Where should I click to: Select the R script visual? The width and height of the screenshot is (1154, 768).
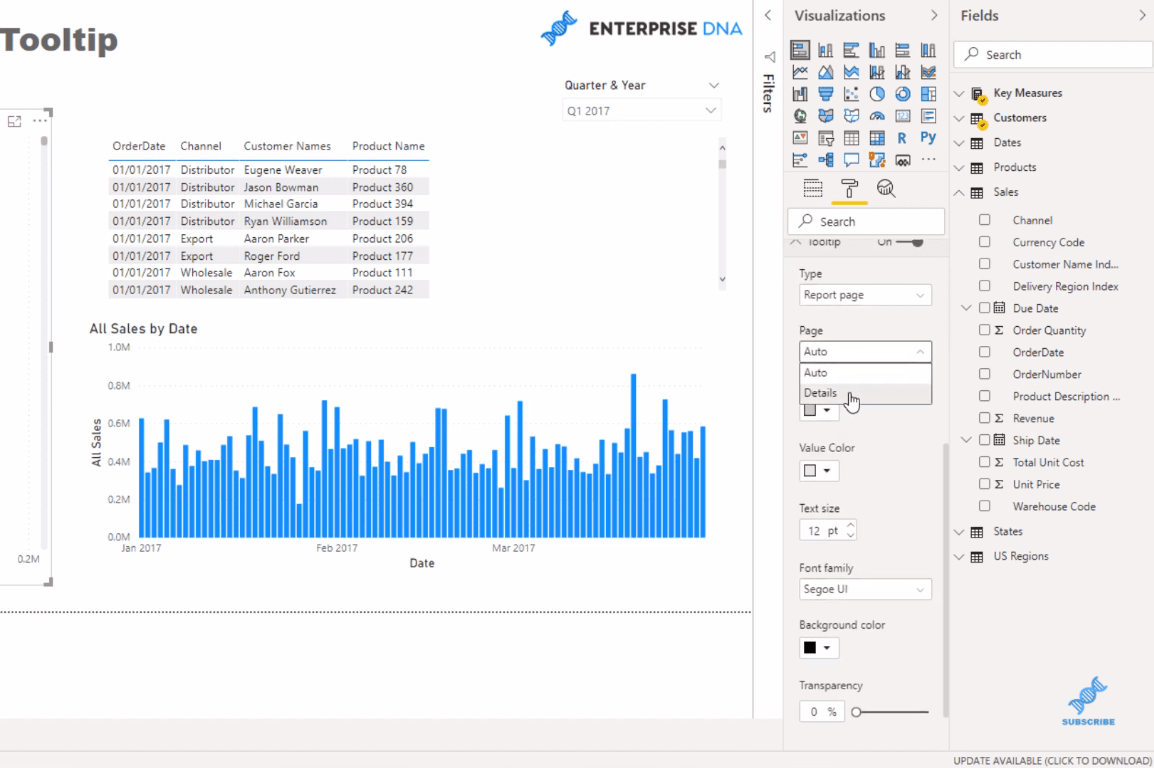point(902,138)
